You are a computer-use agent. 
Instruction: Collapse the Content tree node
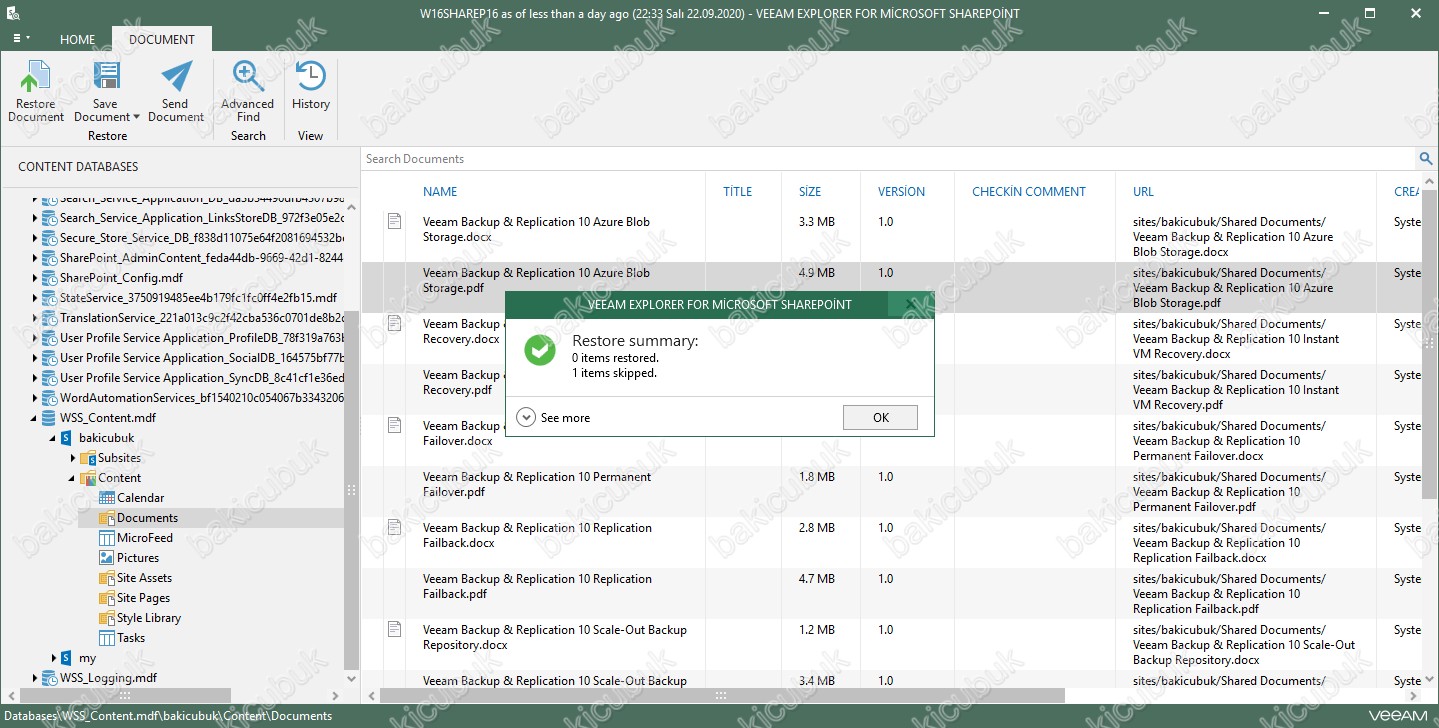click(x=72, y=478)
